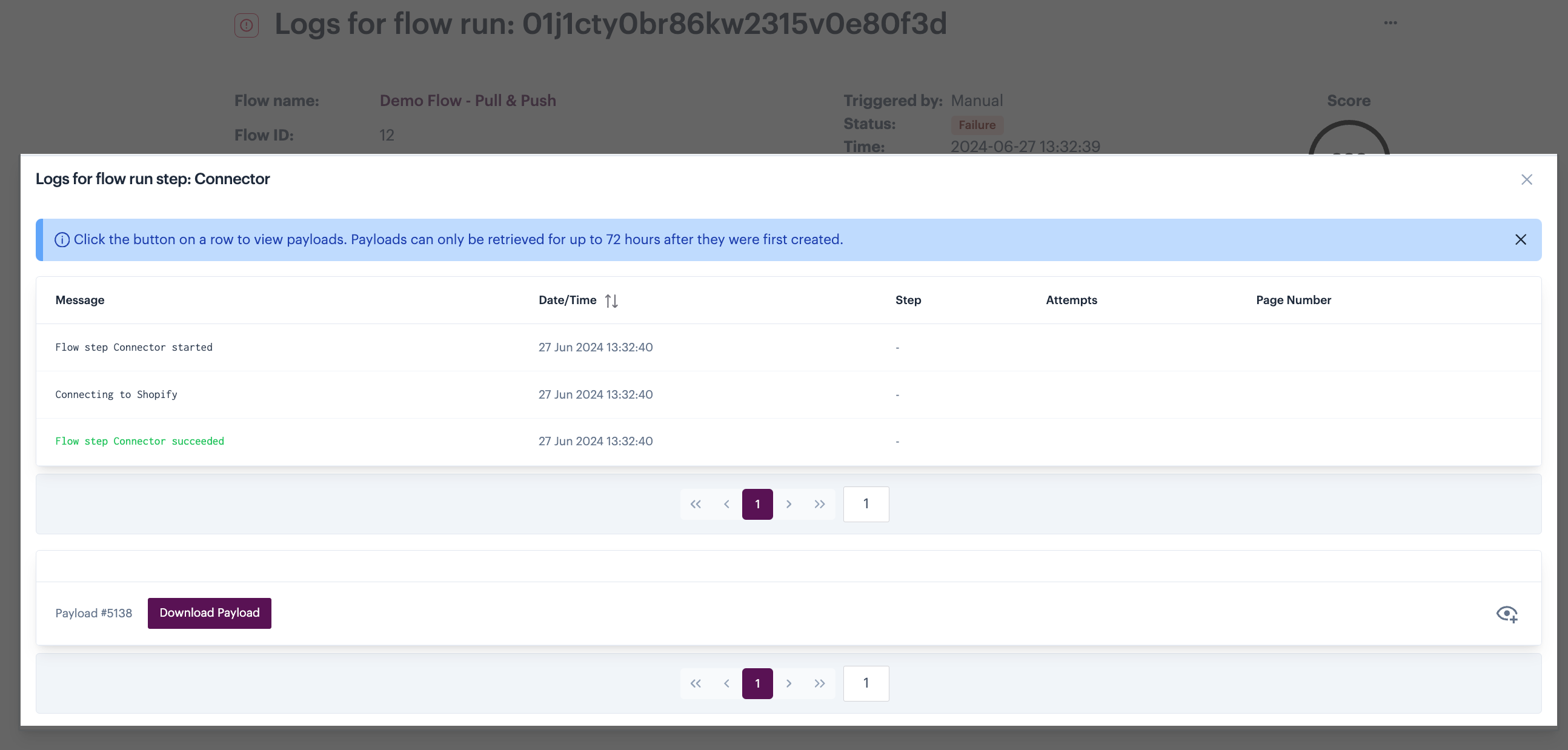Viewport: 1568px width, 750px height.
Task: Go to last page in payload pagination
Action: click(x=819, y=683)
